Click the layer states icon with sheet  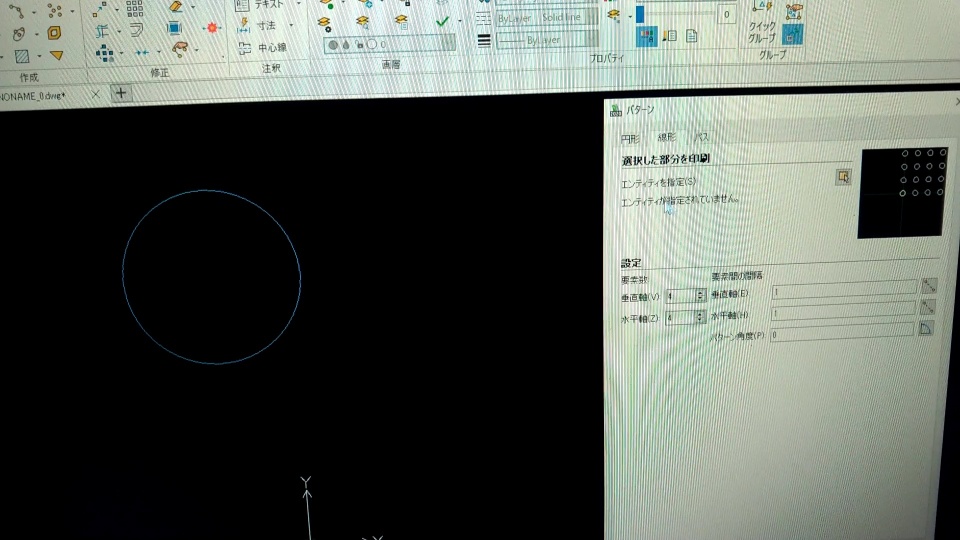402,22
